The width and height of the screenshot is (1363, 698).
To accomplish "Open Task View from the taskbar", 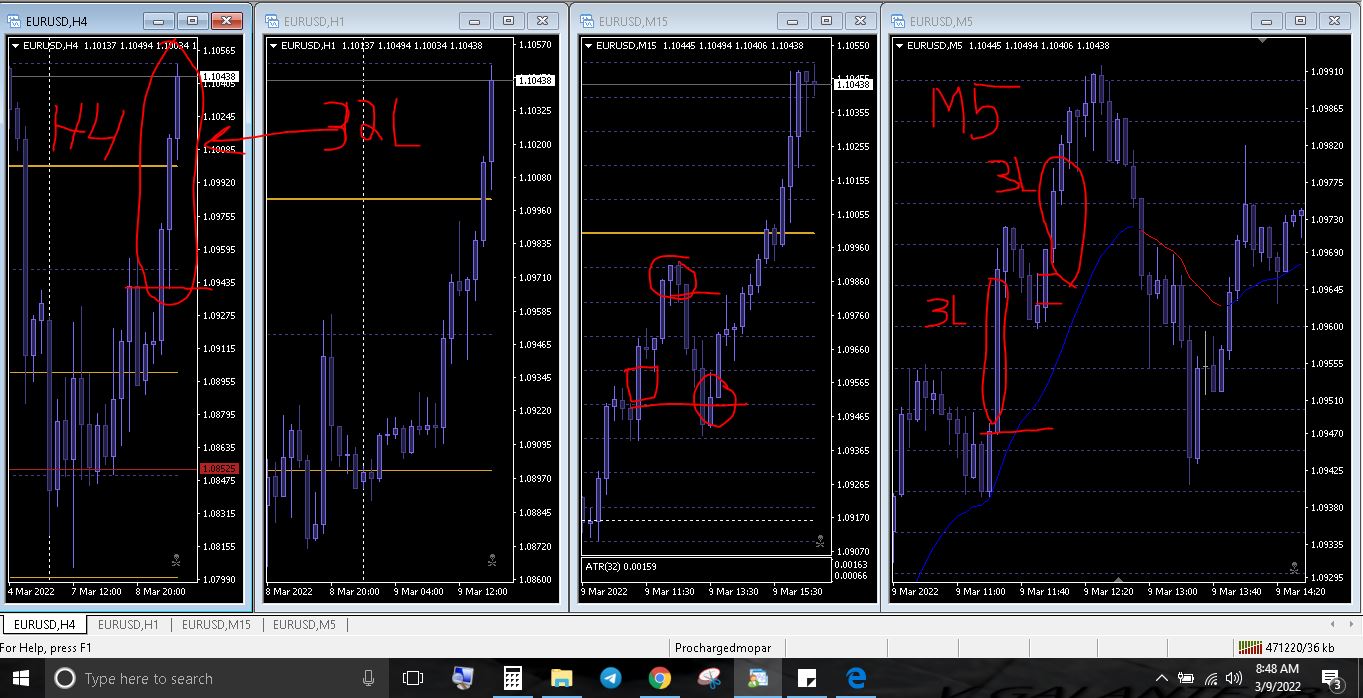I will [413, 678].
